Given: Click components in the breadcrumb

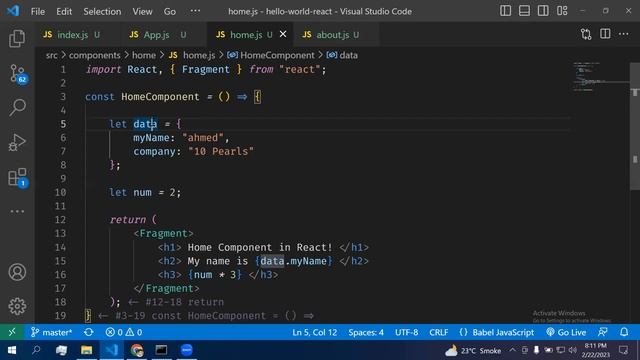Looking at the screenshot, I should pos(94,55).
